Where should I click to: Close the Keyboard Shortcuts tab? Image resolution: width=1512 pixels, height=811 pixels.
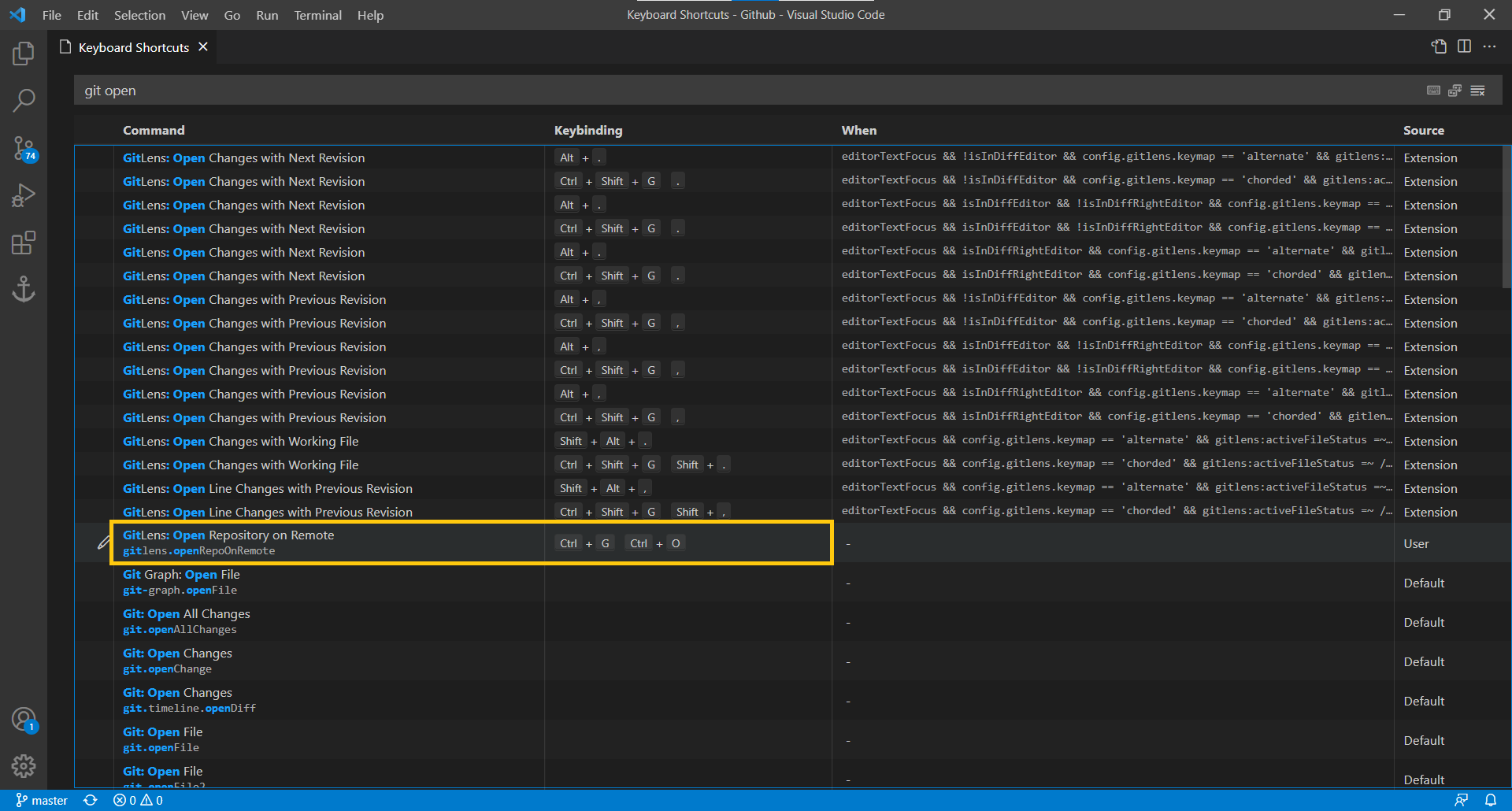[x=203, y=47]
